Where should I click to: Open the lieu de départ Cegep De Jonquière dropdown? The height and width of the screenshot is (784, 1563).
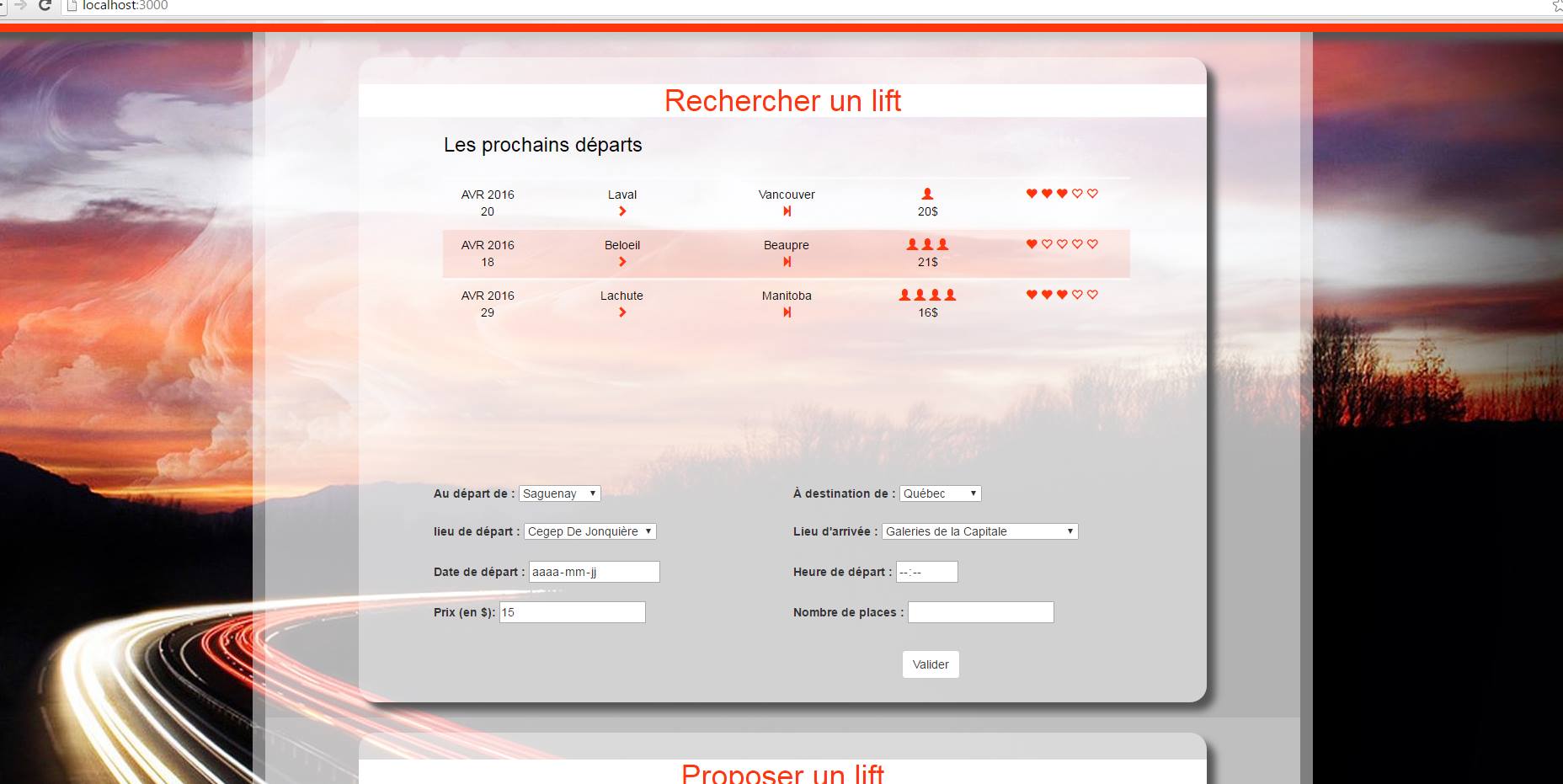click(x=590, y=531)
